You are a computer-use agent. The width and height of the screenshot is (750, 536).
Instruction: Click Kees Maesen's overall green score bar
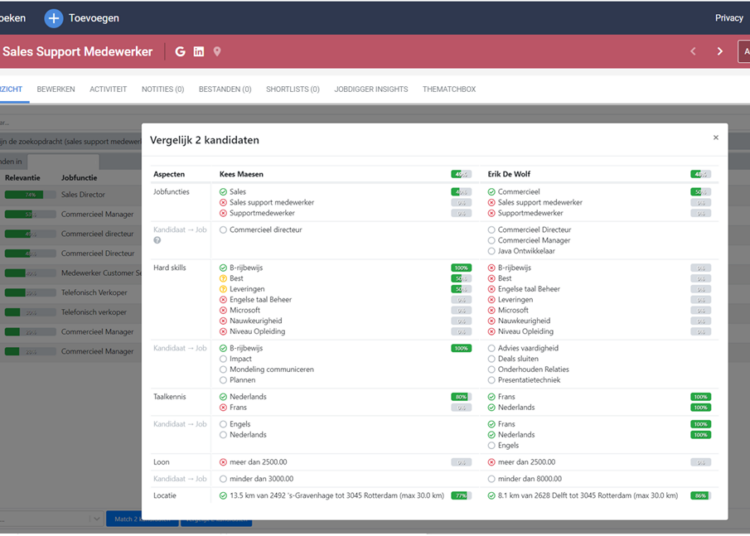pyautogui.click(x=461, y=174)
